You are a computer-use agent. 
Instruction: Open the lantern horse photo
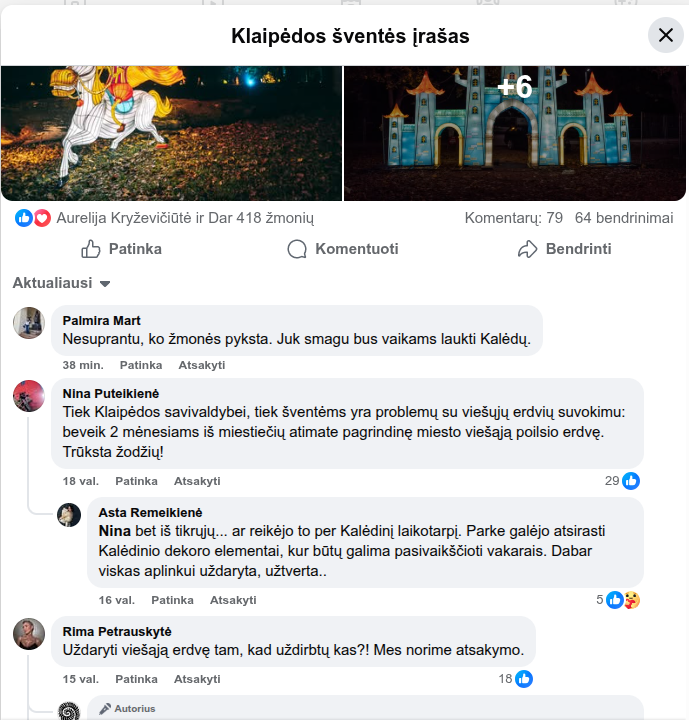coord(171,133)
